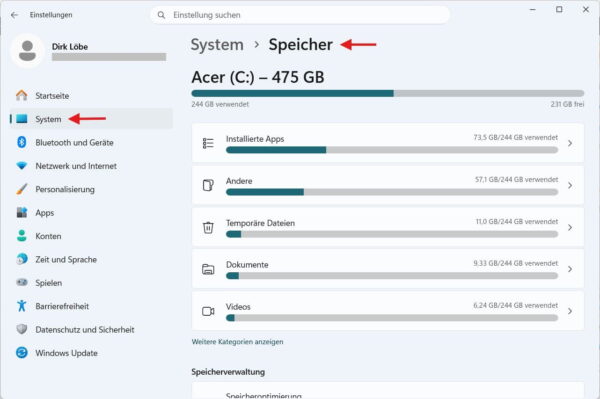Click the Acer (C:) storage usage bar
This screenshot has height=399, width=600.
(x=388, y=93)
